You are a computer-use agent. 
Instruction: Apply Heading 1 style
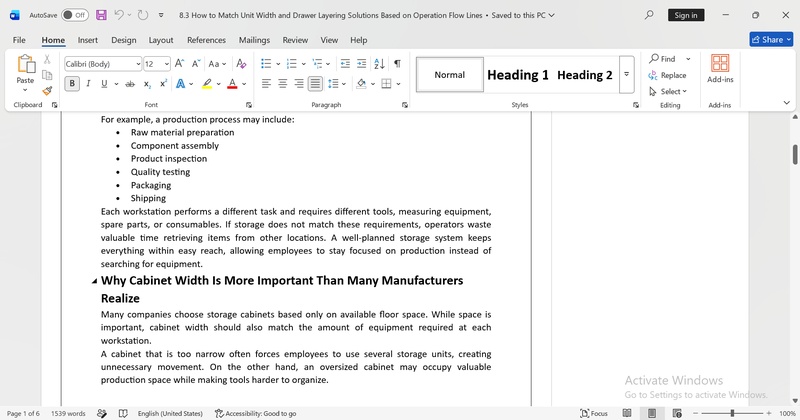(517, 75)
